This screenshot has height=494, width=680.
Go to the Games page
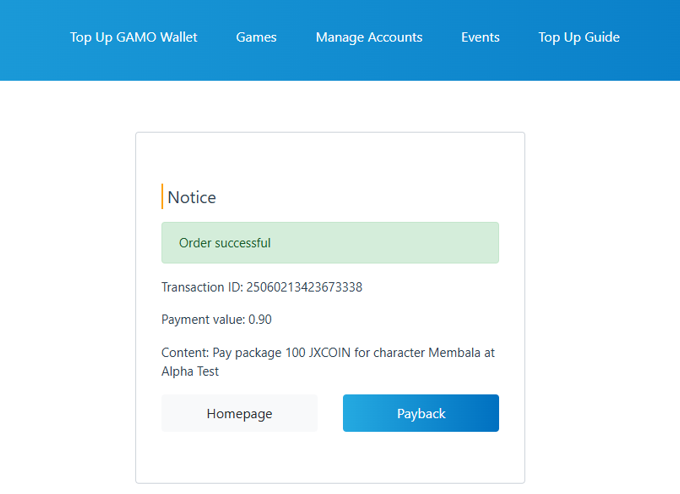[x=256, y=37]
